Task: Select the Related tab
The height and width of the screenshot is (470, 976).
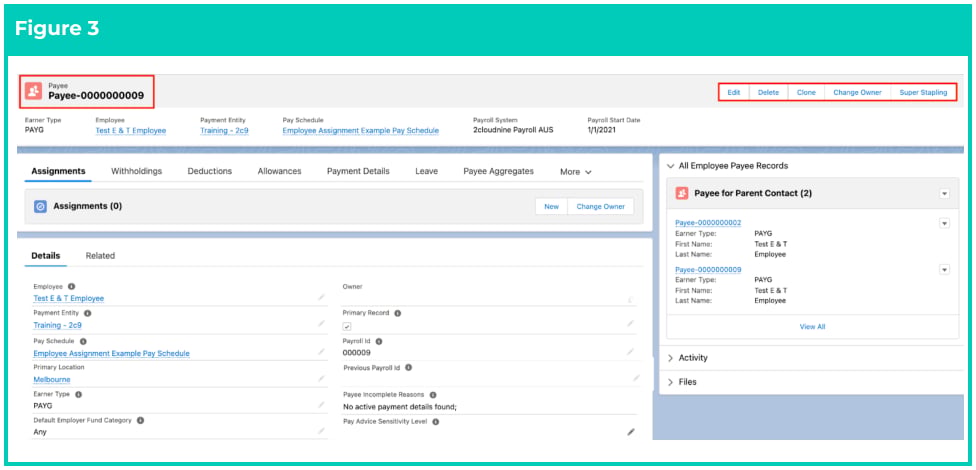Action: [x=100, y=256]
